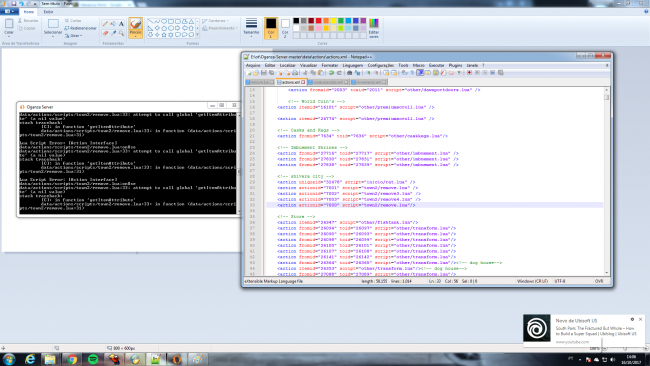Select the Eraser tool in Paint
650x366 pixels.
pyautogui.click(x=105, y=33)
